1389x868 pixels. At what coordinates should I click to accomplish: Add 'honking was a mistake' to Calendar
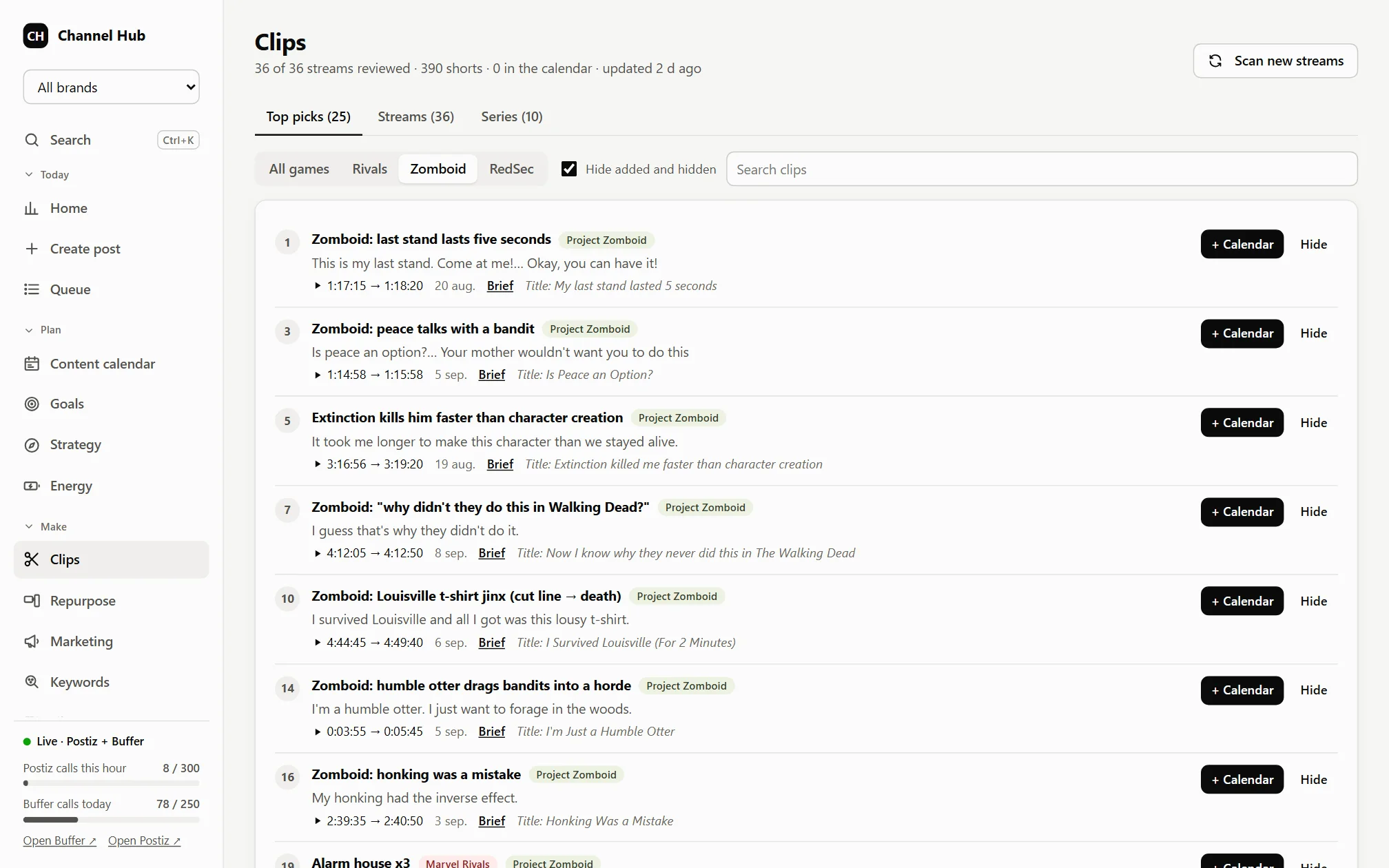coord(1242,780)
